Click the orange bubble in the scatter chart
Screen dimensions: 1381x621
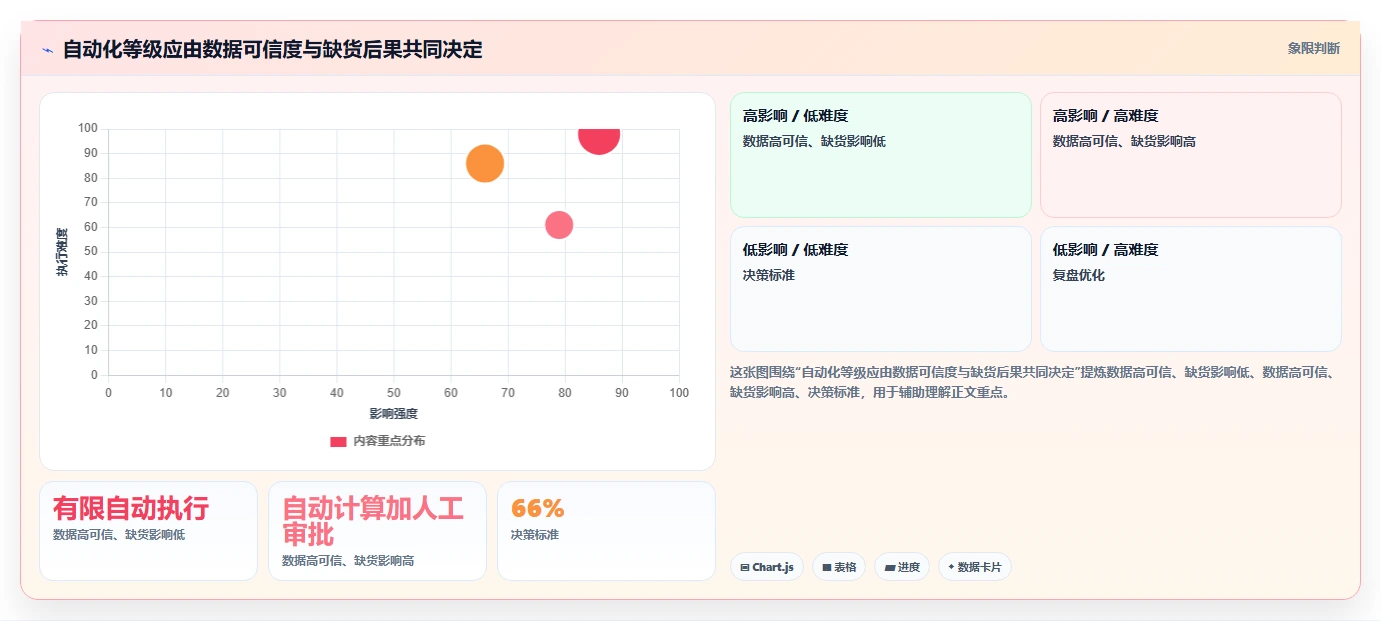[485, 163]
